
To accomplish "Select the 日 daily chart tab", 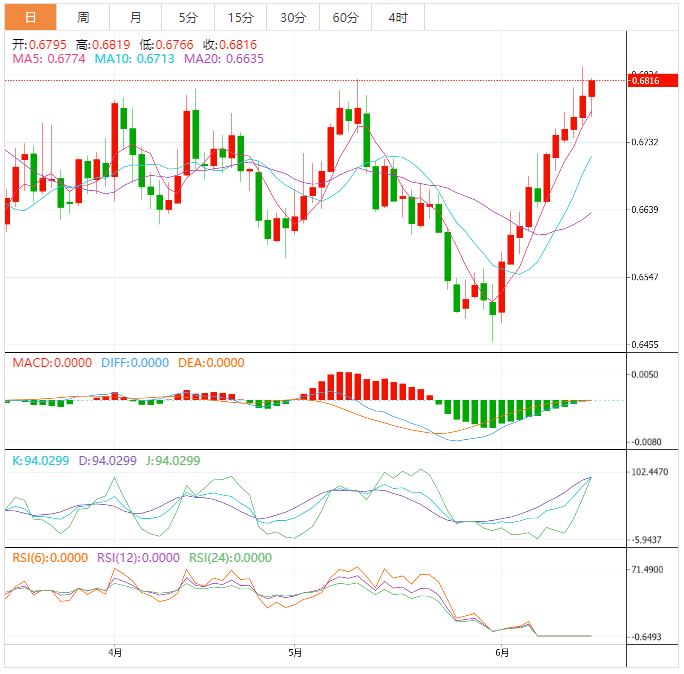I will coord(30,18).
